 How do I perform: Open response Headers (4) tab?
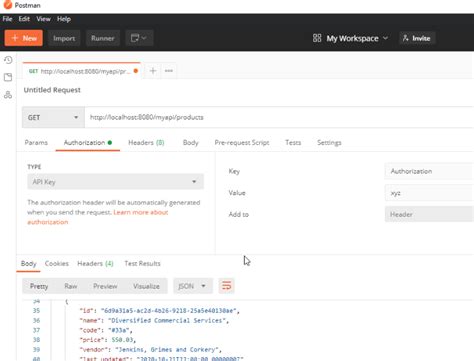(95, 264)
